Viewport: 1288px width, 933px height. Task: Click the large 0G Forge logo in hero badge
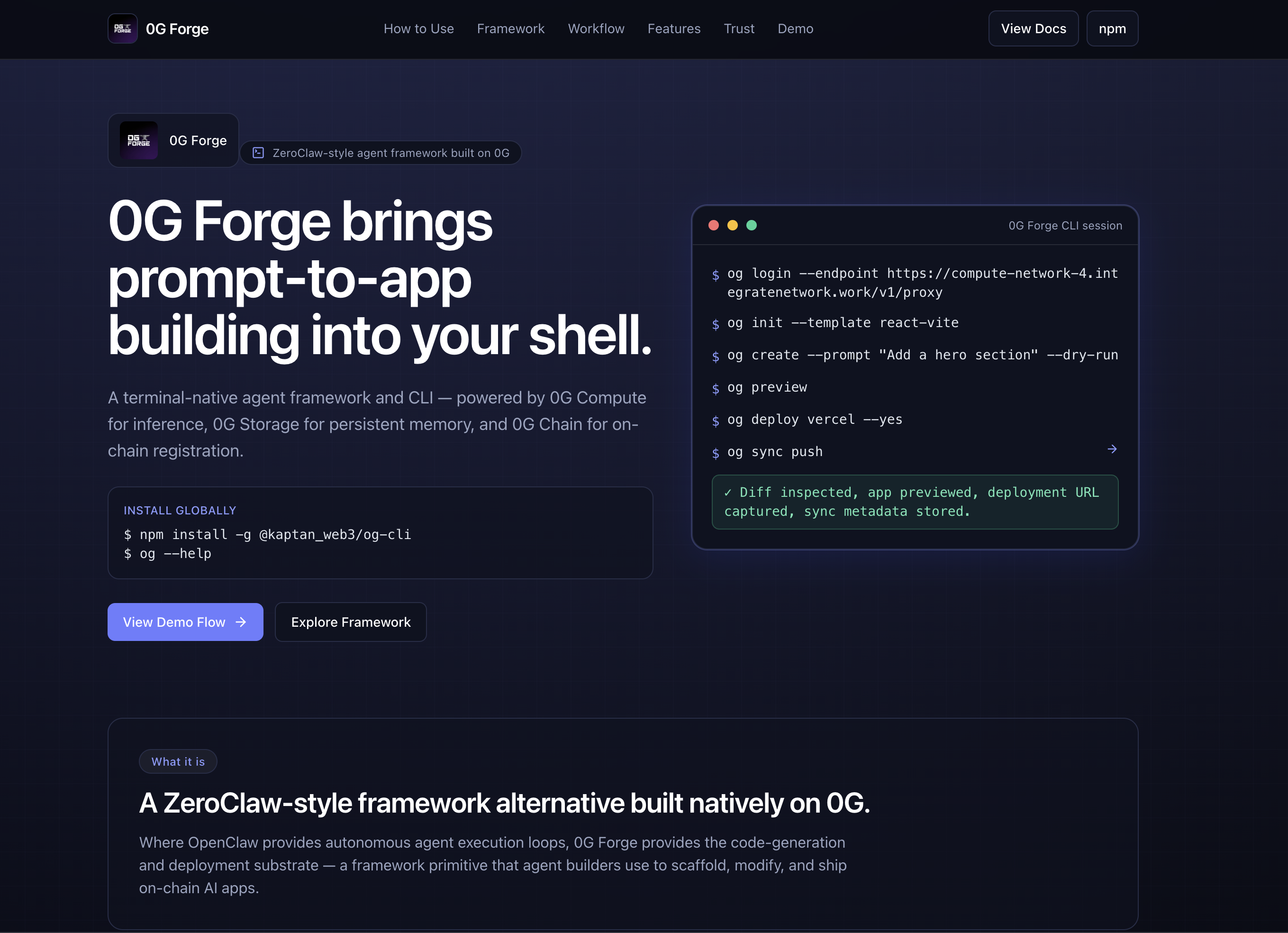tap(138, 140)
